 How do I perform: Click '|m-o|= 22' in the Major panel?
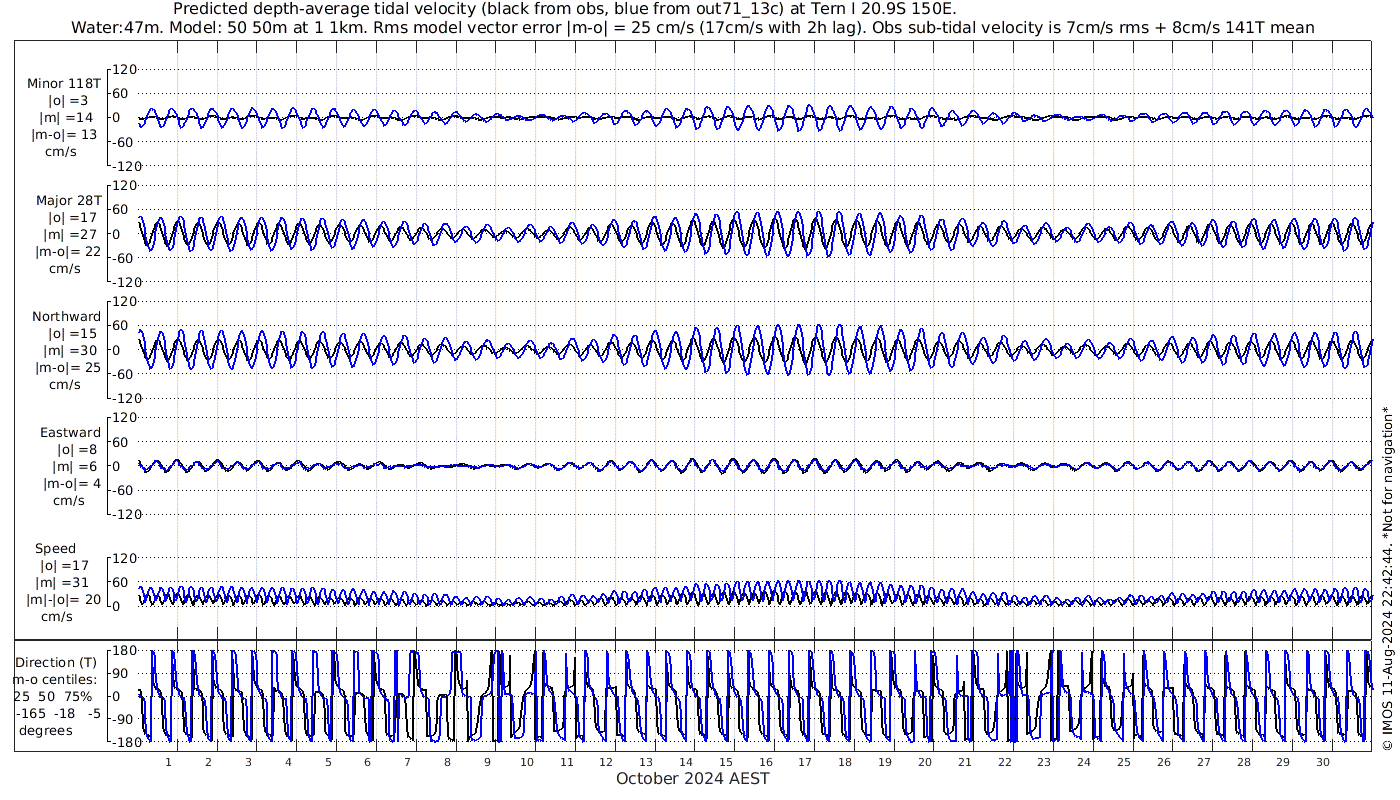click(66, 251)
